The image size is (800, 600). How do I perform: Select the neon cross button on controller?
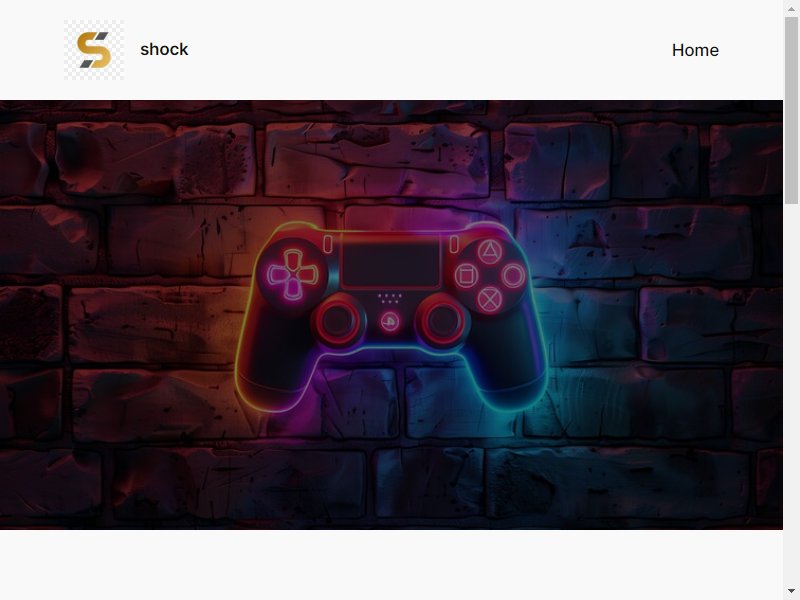489,299
